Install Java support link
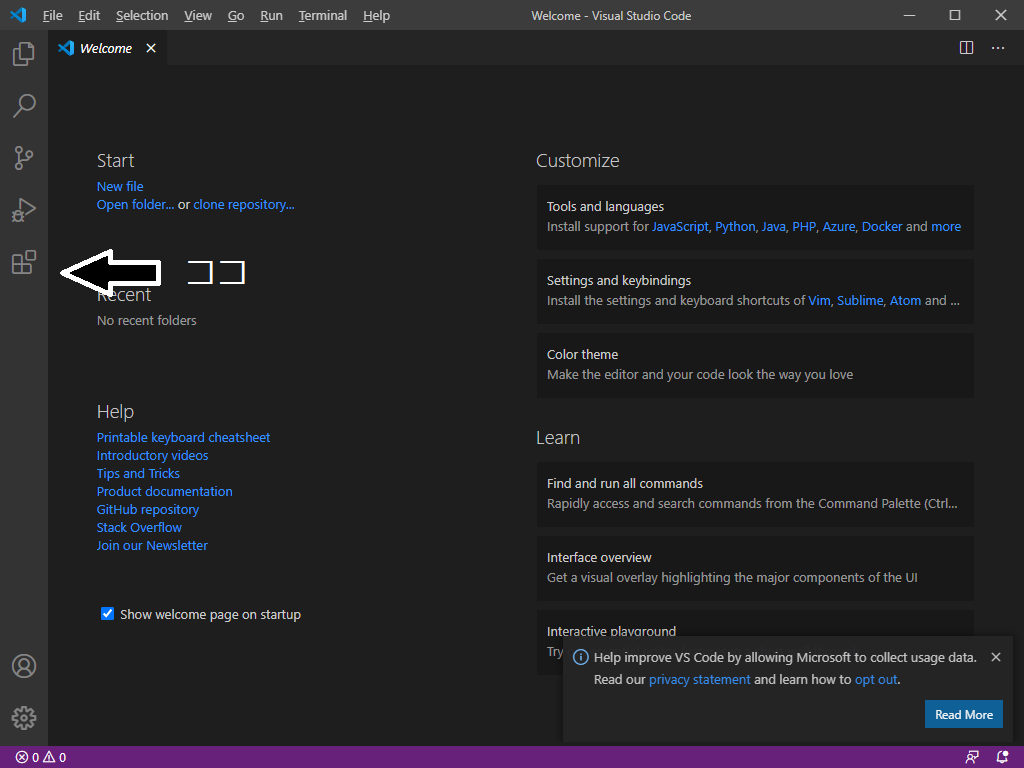Image resolution: width=1024 pixels, height=768 pixels. click(773, 227)
